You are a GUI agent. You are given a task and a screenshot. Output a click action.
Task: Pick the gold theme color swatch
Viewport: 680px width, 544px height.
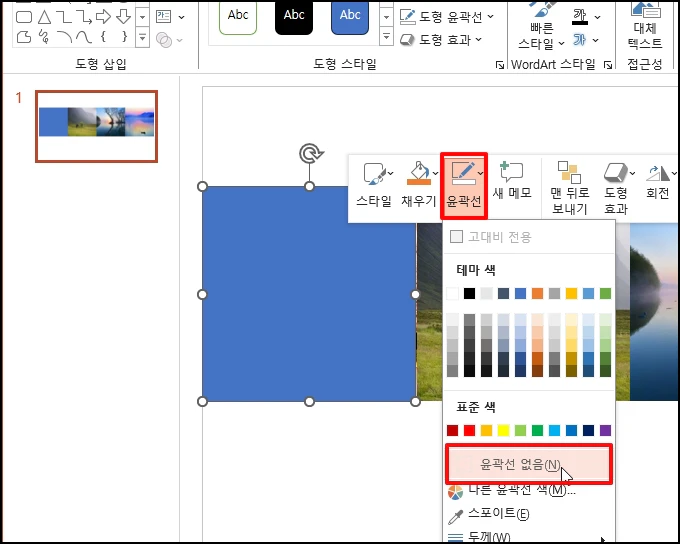click(x=572, y=294)
